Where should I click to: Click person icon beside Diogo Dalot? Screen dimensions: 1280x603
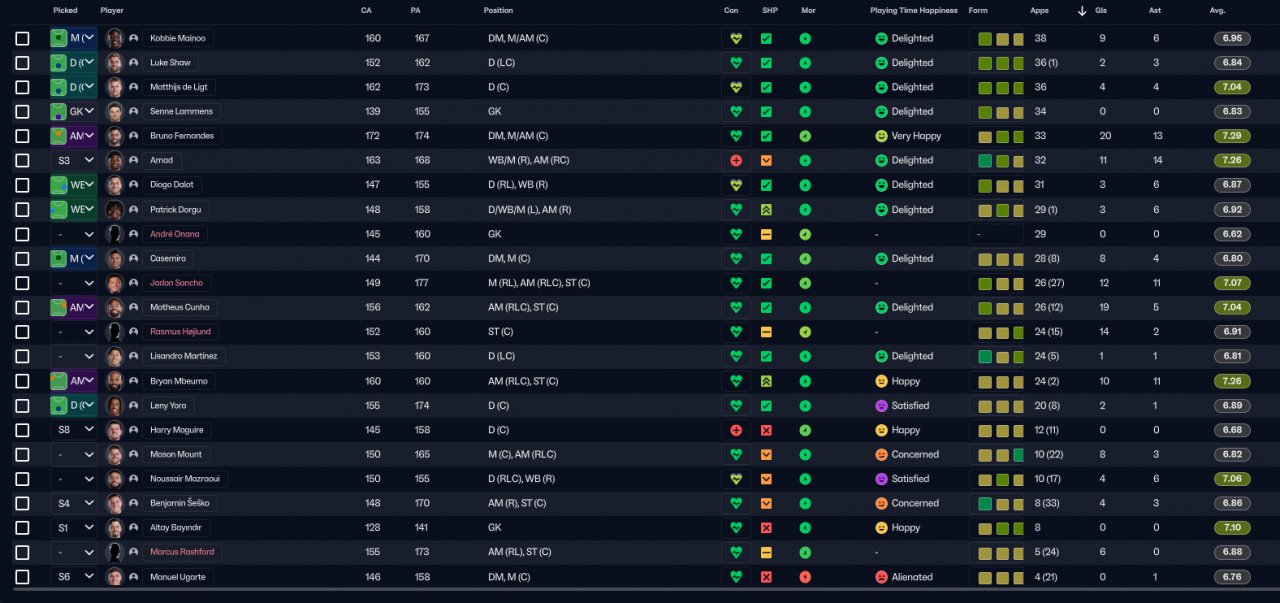(x=133, y=185)
